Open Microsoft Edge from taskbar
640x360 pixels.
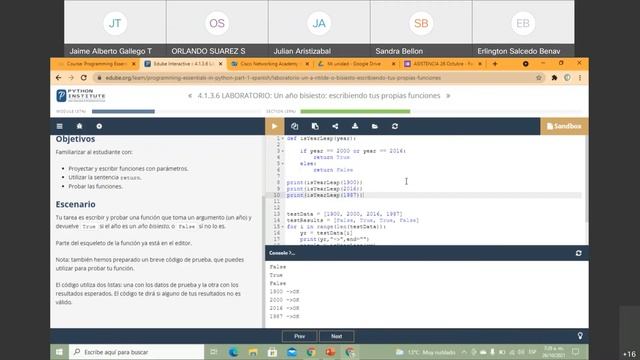233,352
